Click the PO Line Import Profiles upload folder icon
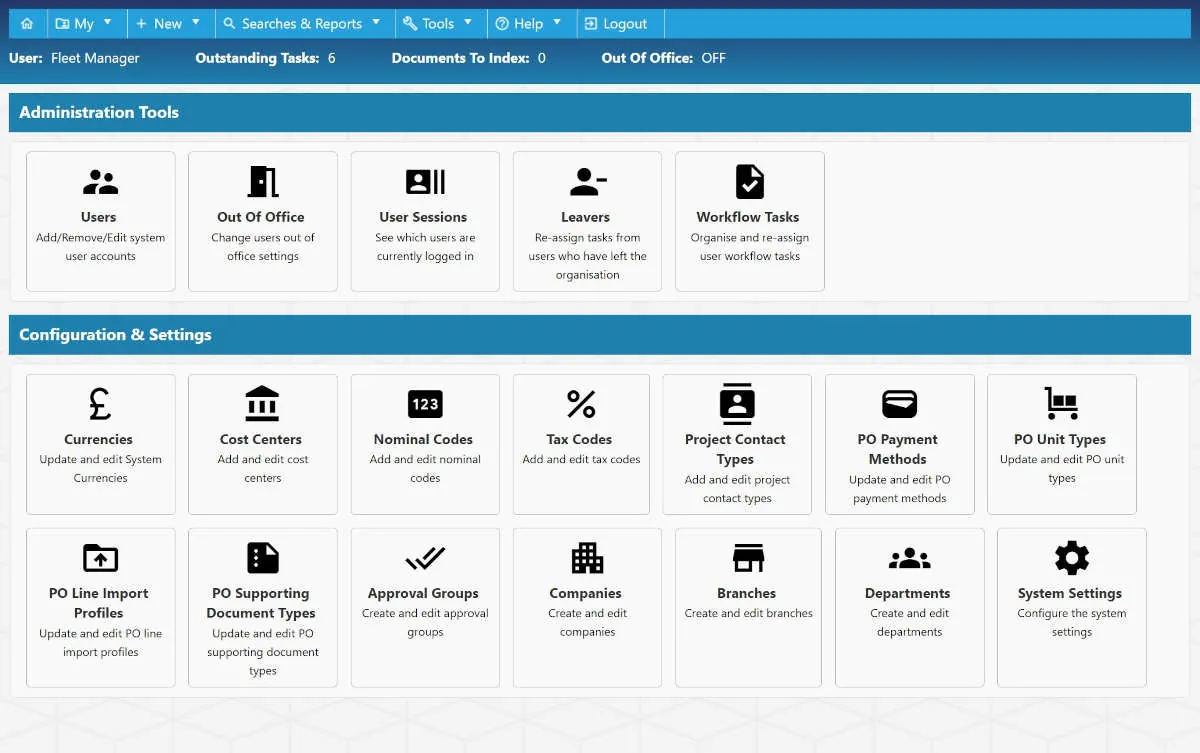This screenshot has height=753, width=1200. pyautogui.click(x=100, y=558)
